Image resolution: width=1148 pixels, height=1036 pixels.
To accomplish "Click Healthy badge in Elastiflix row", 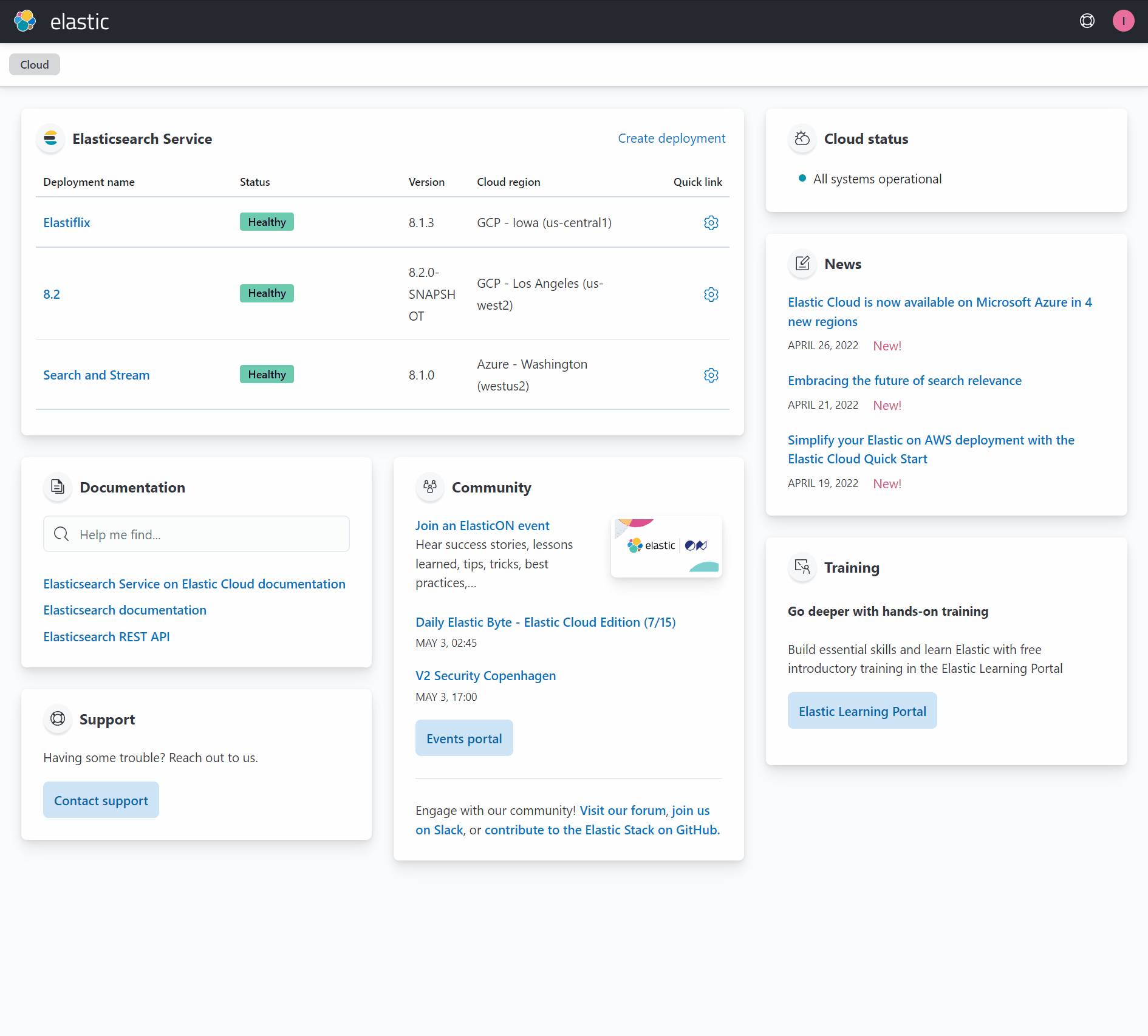I will pos(267,222).
